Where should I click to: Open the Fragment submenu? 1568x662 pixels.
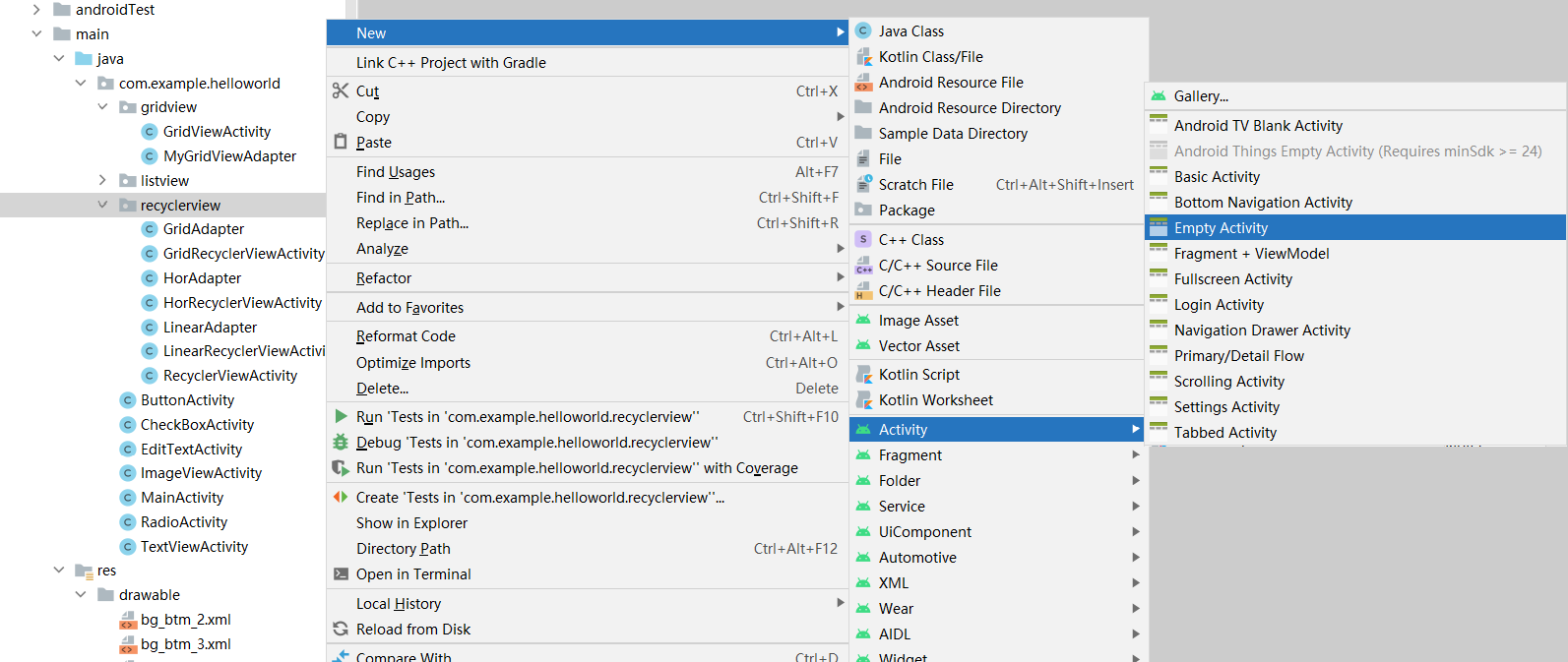coord(910,455)
